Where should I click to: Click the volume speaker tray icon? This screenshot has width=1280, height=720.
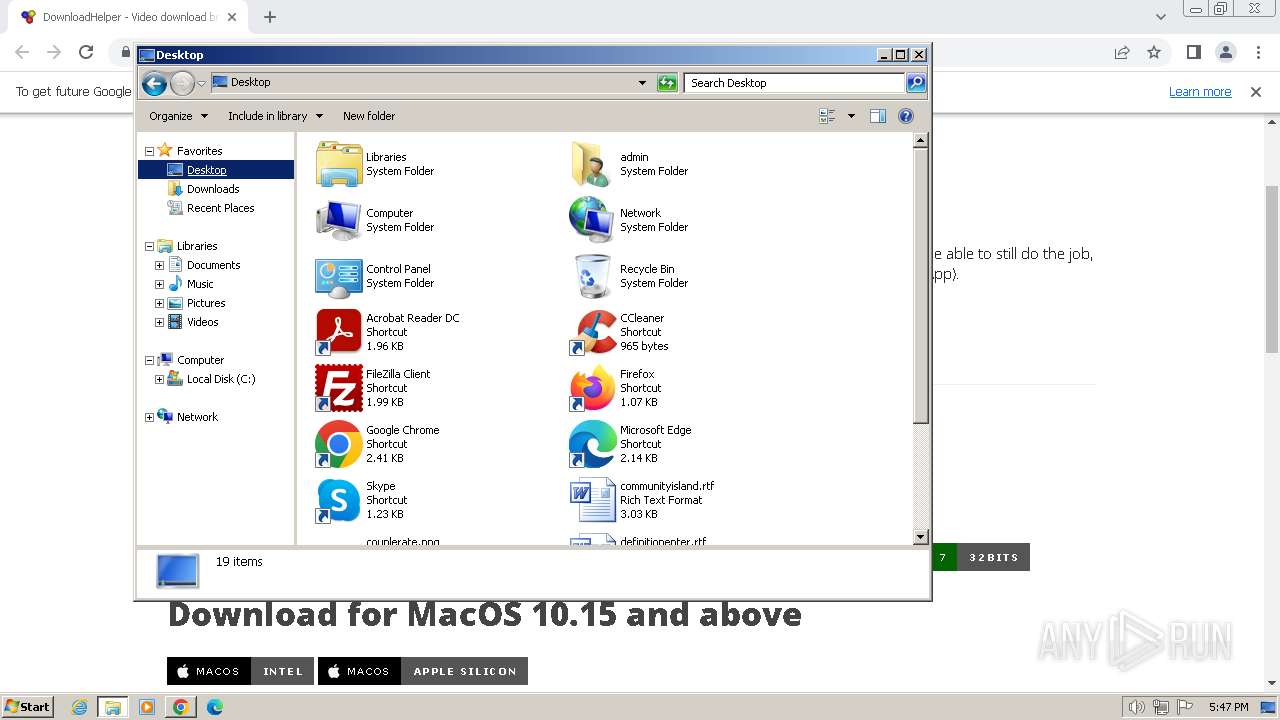coord(1136,707)
